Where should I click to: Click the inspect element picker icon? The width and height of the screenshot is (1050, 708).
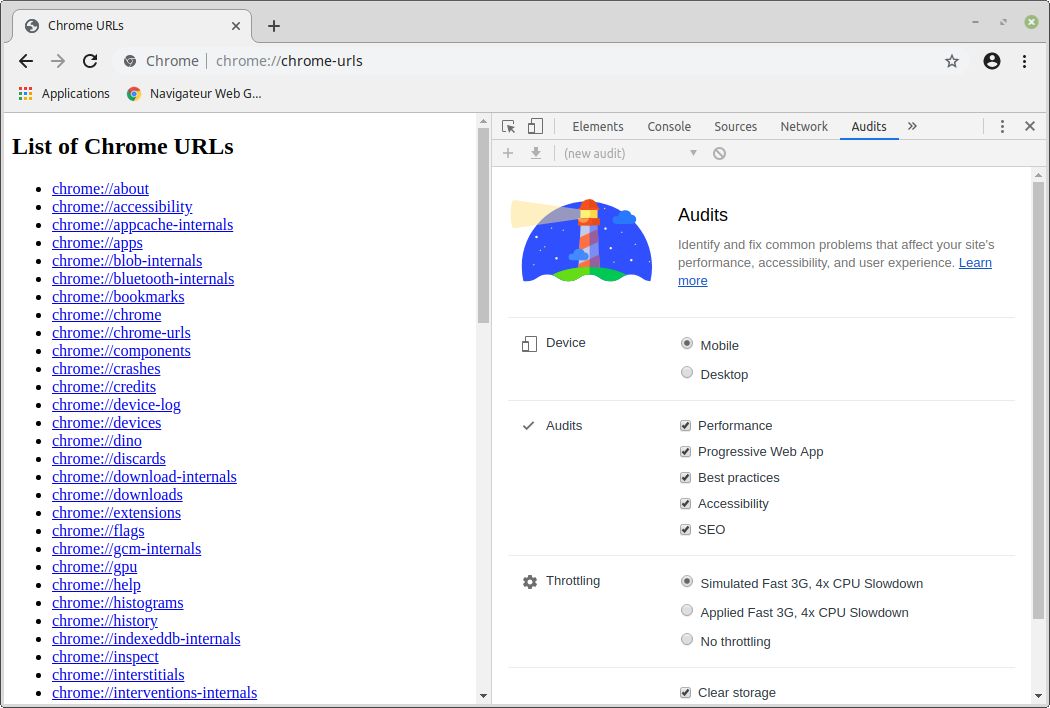coord(509,127)
